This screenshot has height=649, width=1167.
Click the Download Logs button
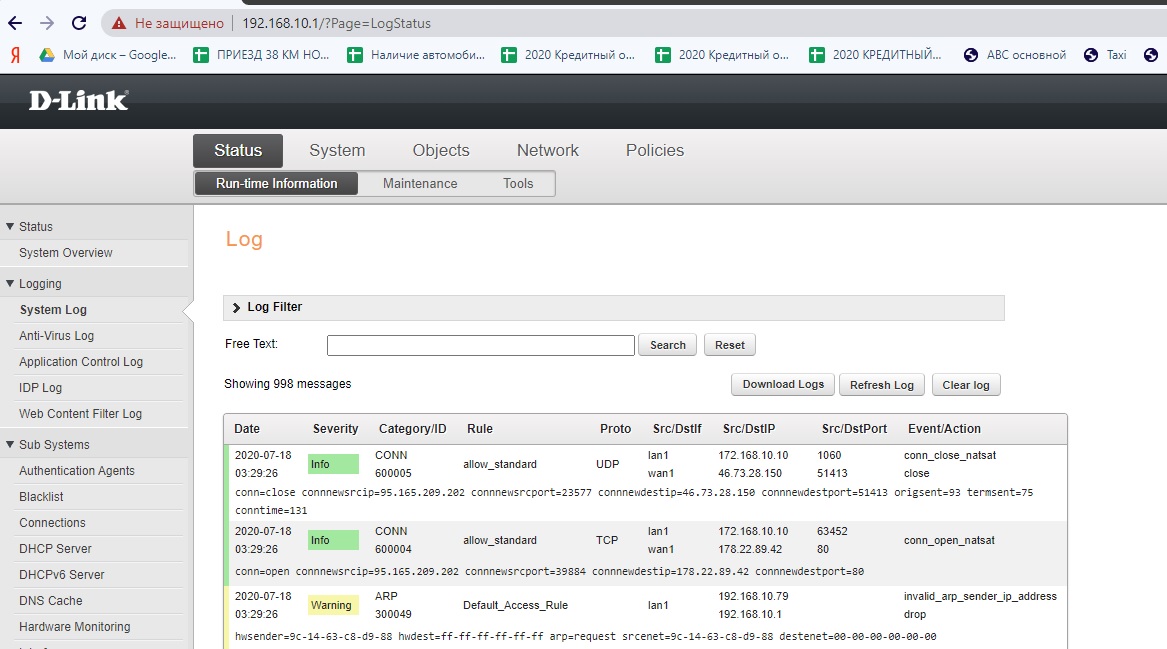coord(783,385)
